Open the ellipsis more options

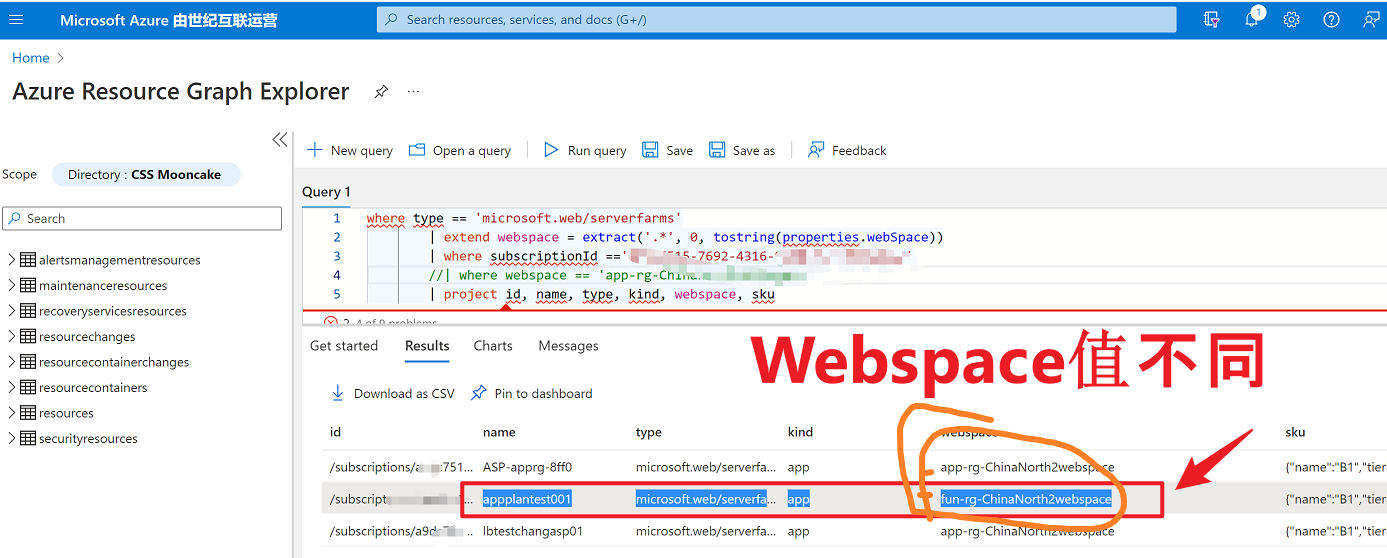(x=413, y=92)
